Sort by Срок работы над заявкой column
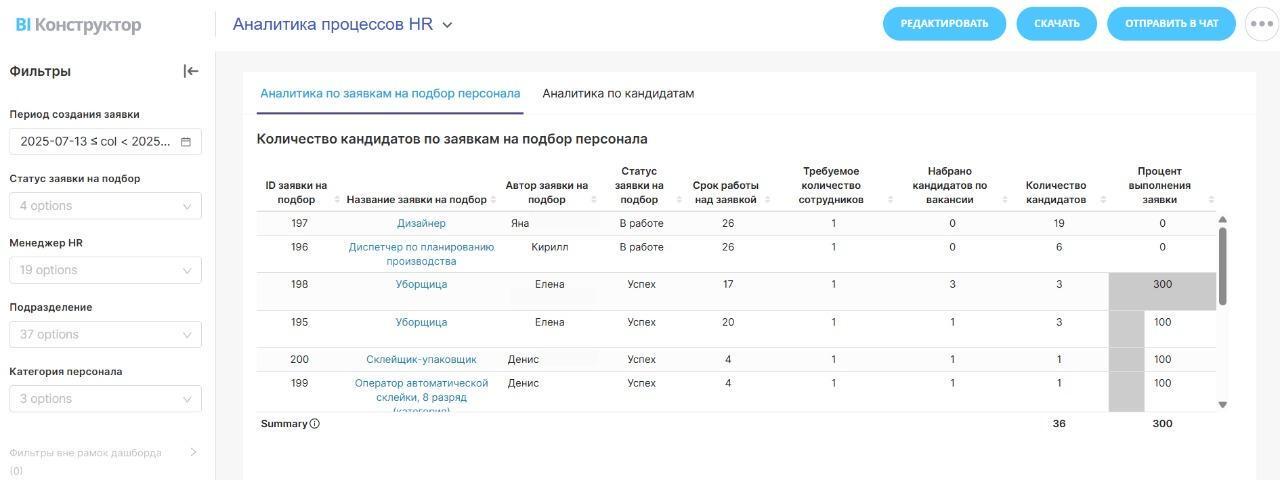This screenshot has height=480, width=1280. tap(768, 200)
